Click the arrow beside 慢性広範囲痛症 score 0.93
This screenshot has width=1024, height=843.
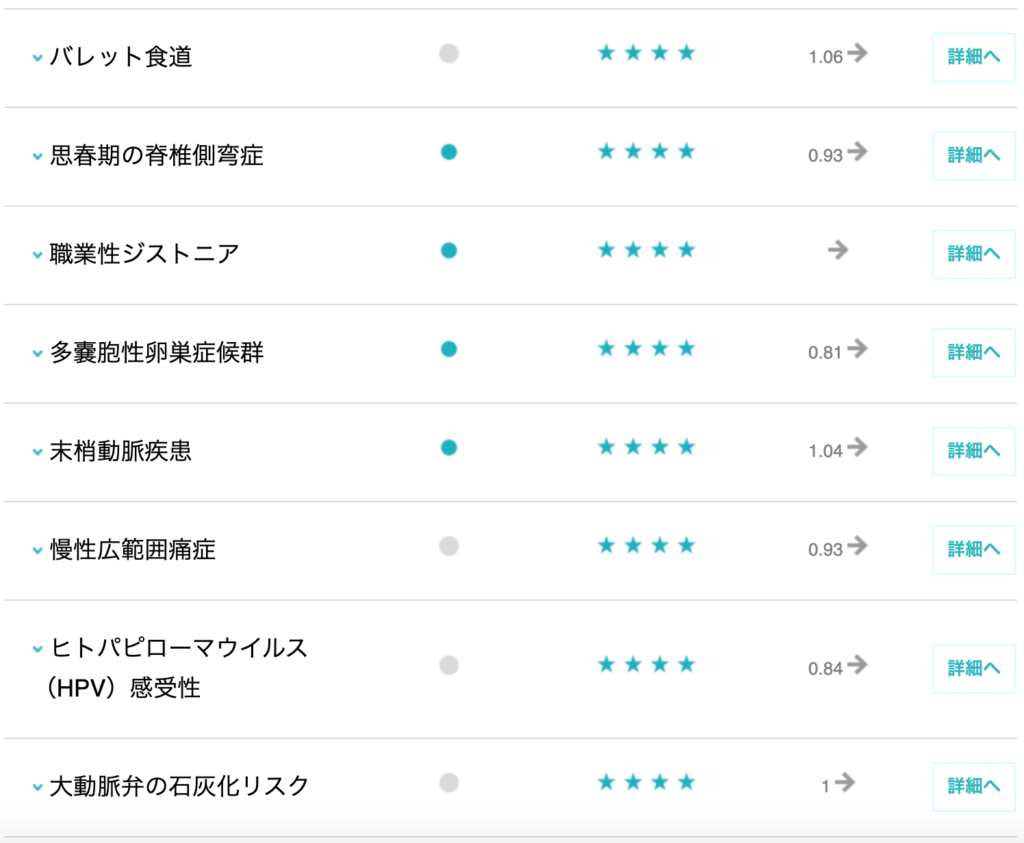[857, 546]
